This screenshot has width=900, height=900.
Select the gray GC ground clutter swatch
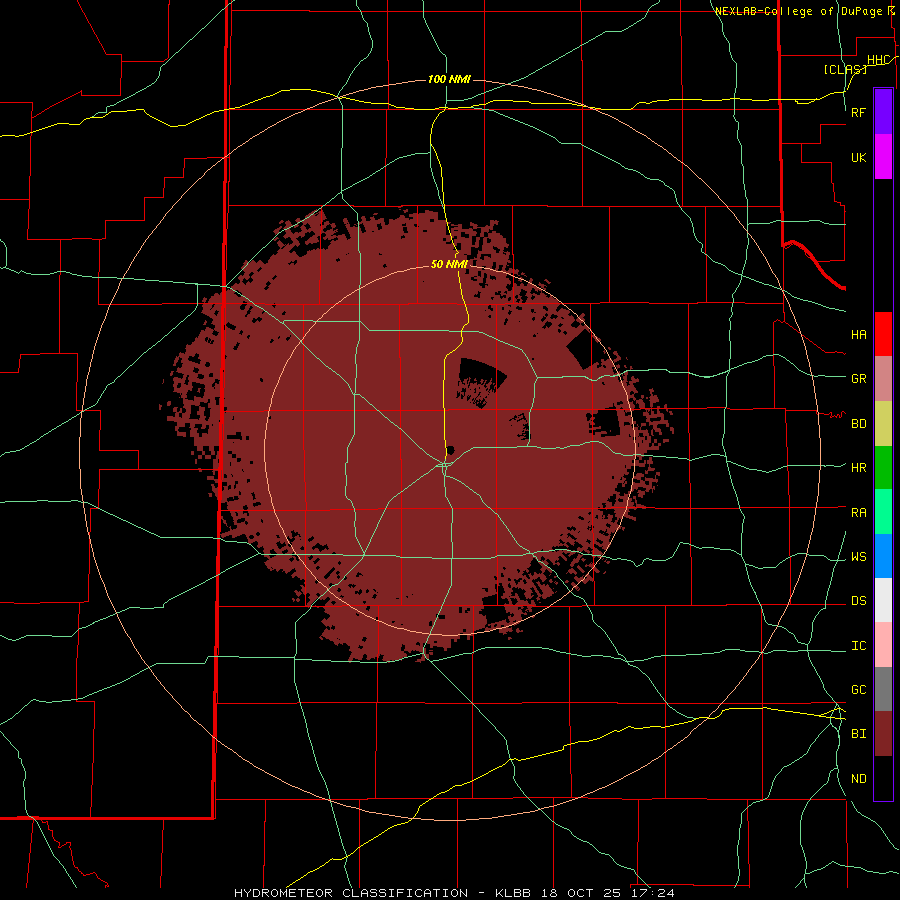883,689
